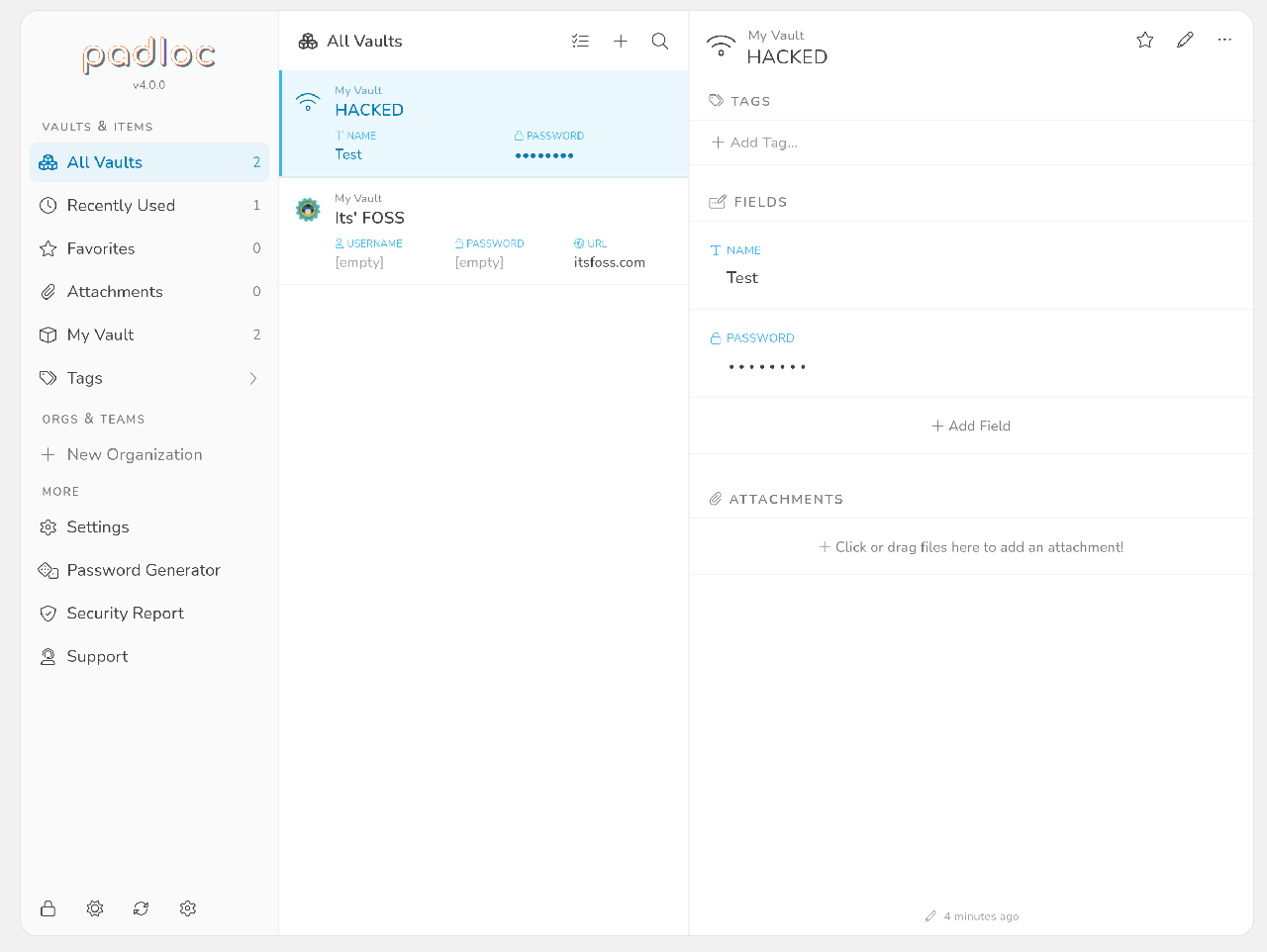Open Recently Used in the sidebar
Image resolution: width=1267 pixels, height=952 pixels.
[x=121, y=206]
